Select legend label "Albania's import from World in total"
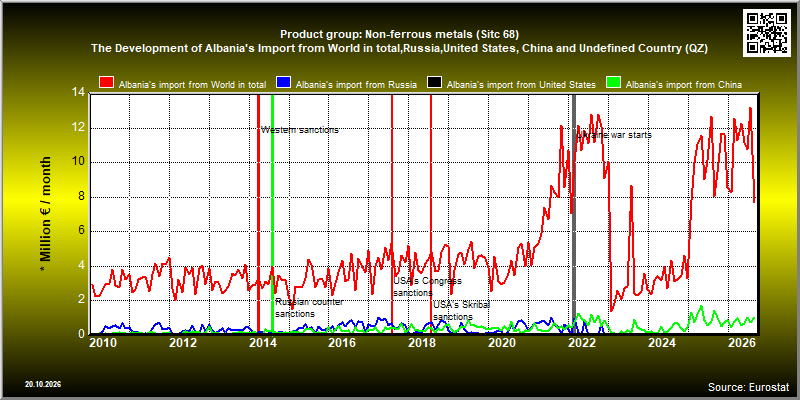The height and width of the screenshot is (400, 800). click(x=192, y=85)
